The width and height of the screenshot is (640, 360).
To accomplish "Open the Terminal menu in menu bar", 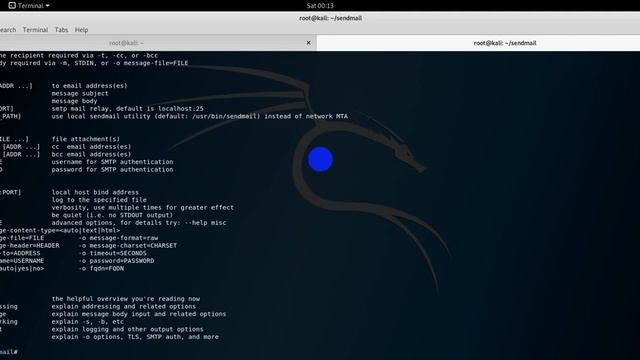I will 35,30.
